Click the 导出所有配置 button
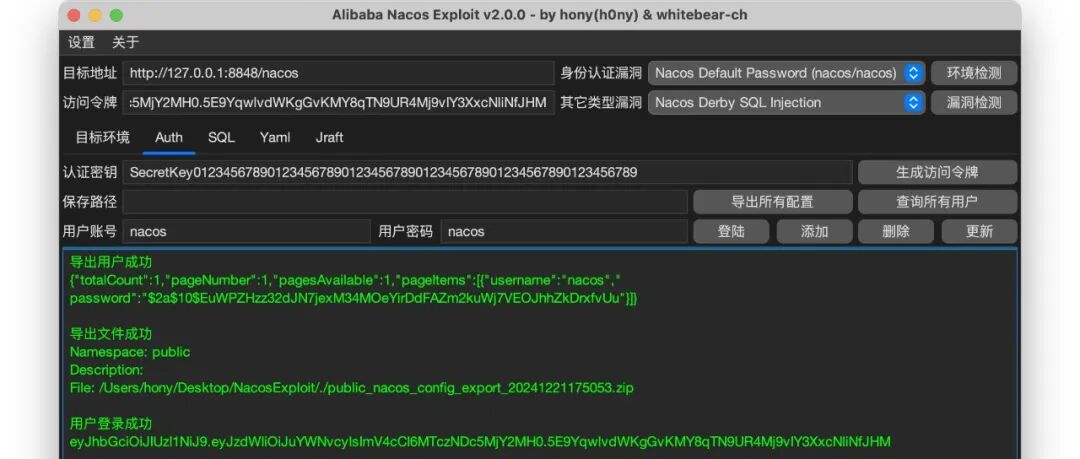The height and width of the screenshot is (459, 1080). tap(772, 202)
